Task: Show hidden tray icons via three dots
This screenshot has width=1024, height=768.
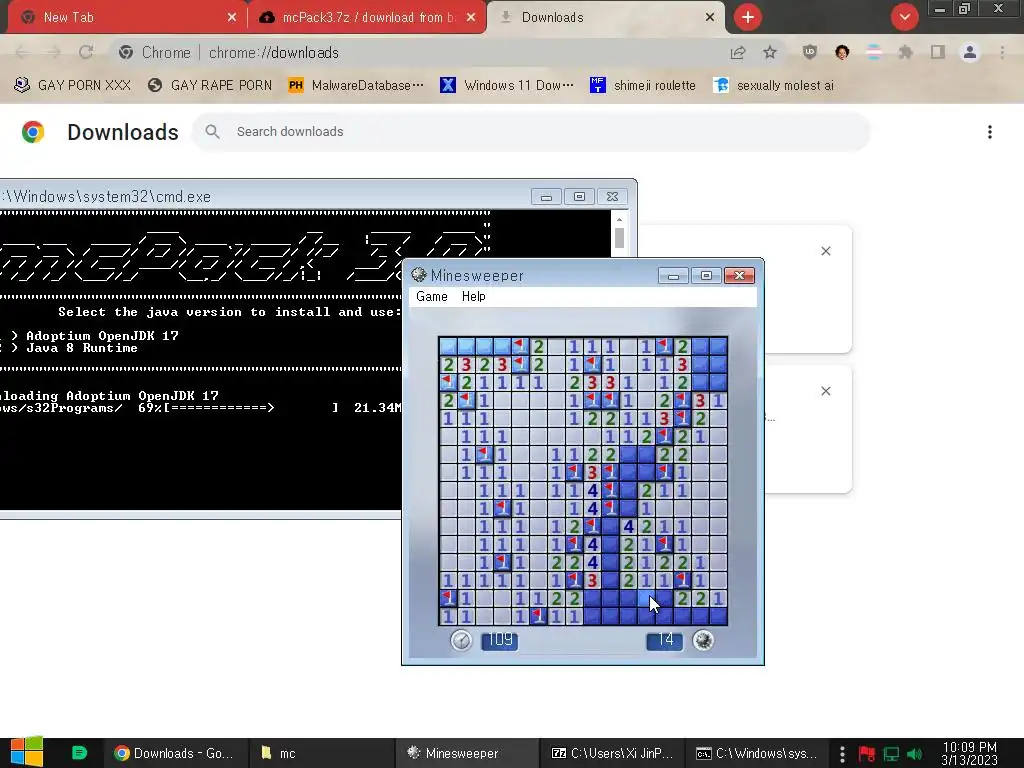Action: coord(842,754)
